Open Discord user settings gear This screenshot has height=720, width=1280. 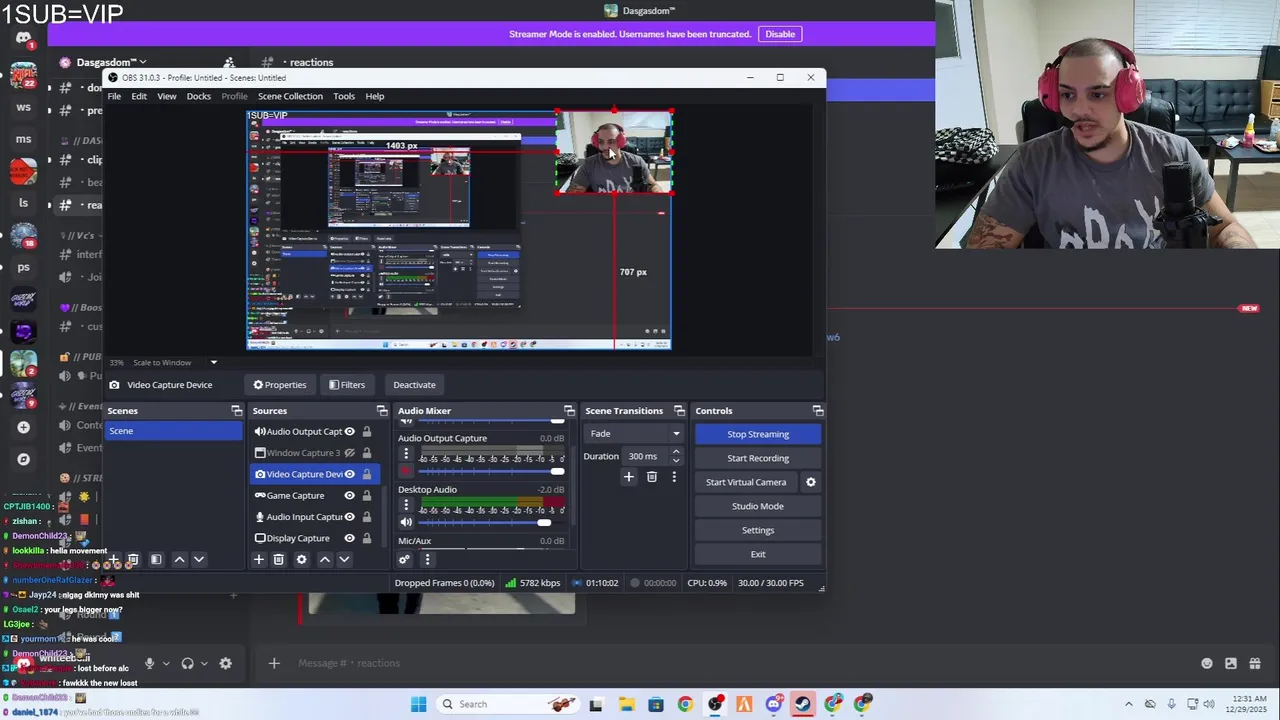tap(225, 663)
